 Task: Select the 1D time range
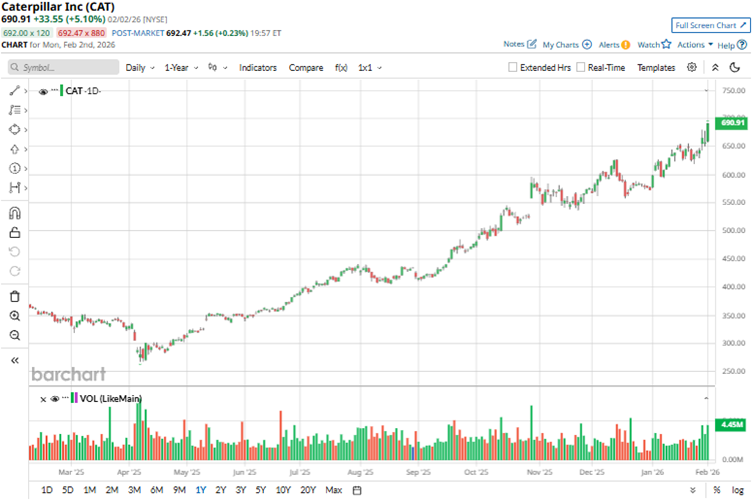[47, 490]
